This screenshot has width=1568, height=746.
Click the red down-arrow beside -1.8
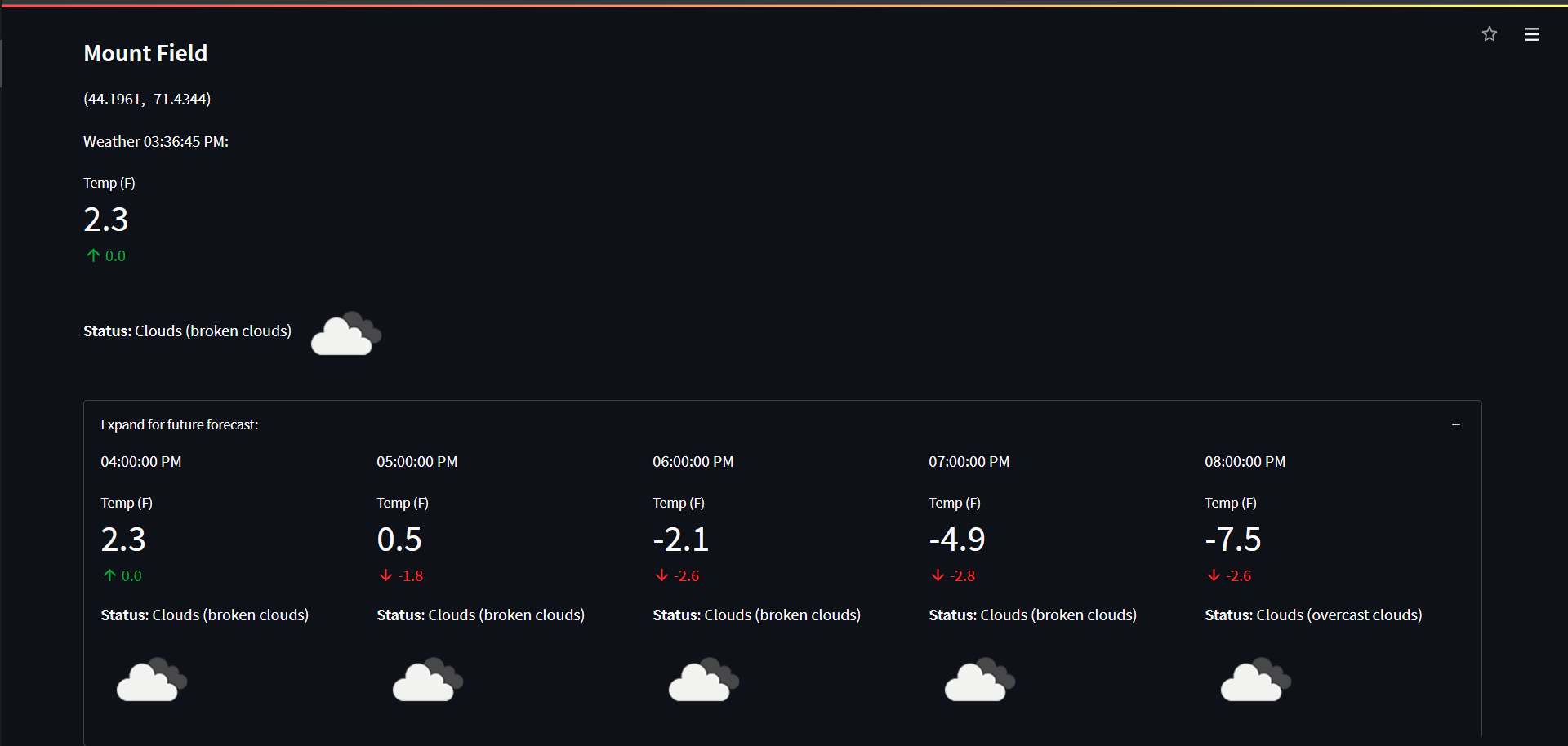[x=385, y=575]
